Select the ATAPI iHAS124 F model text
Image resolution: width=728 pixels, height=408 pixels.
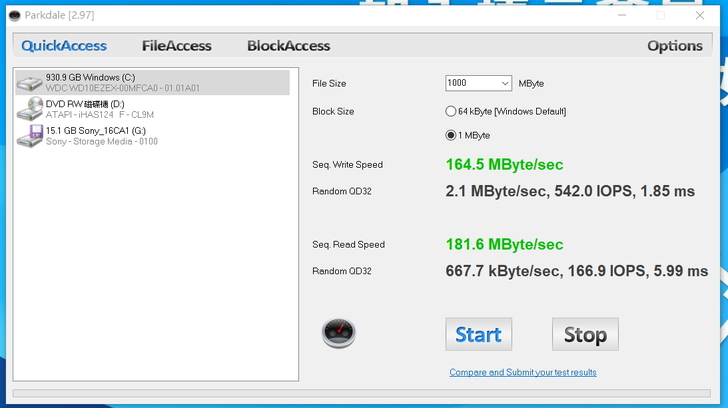click(100, 115)
